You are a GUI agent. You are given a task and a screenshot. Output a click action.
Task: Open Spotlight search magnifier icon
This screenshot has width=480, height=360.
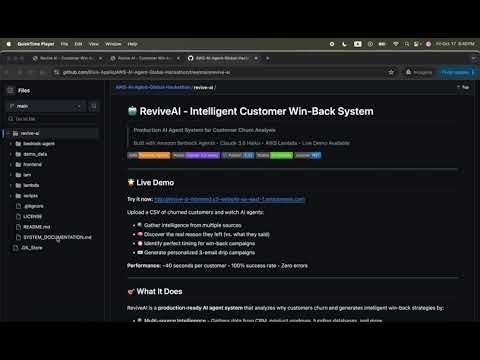pos(407,44)
